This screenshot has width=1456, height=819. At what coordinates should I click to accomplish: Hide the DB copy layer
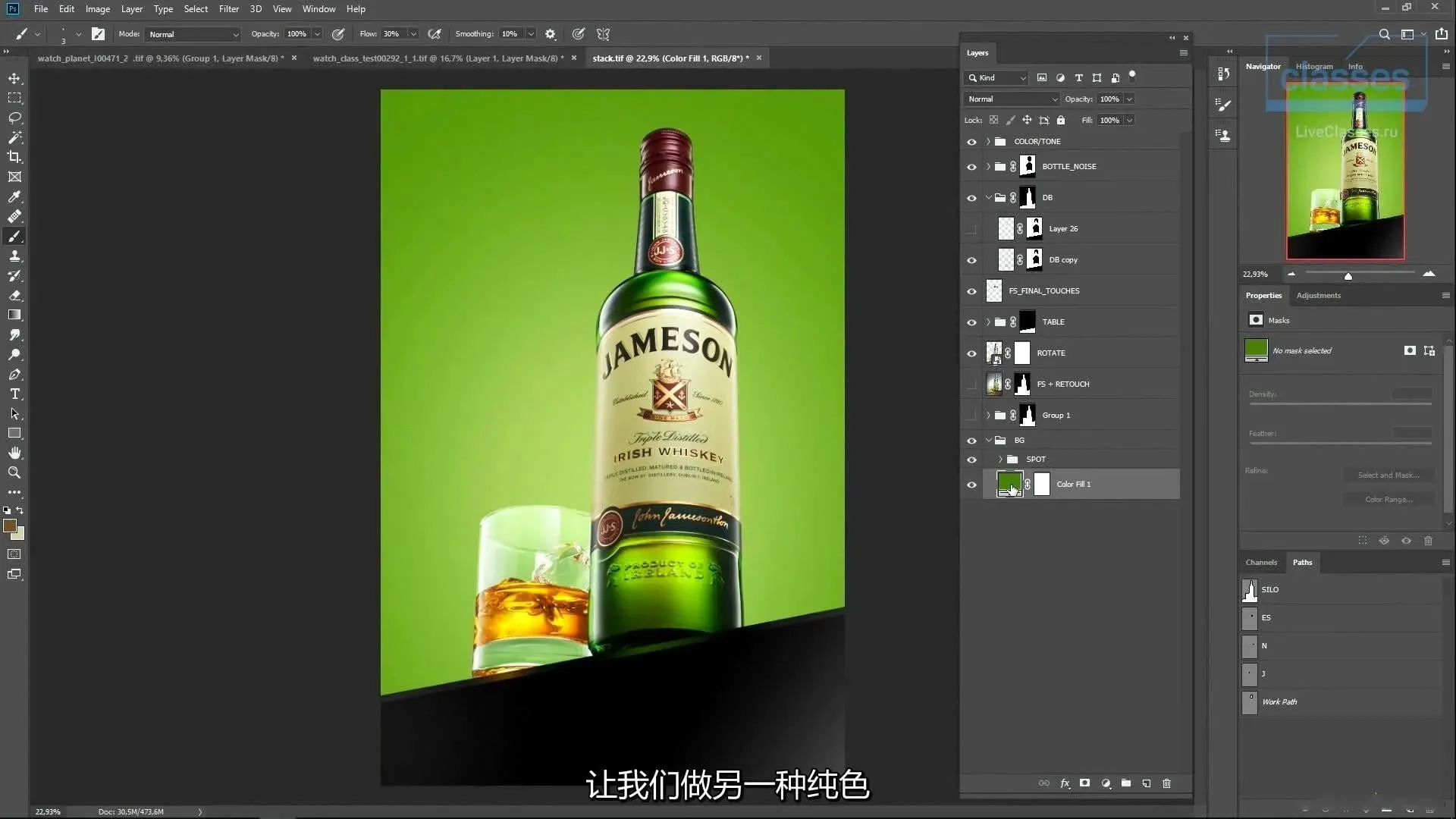(971, 260)
